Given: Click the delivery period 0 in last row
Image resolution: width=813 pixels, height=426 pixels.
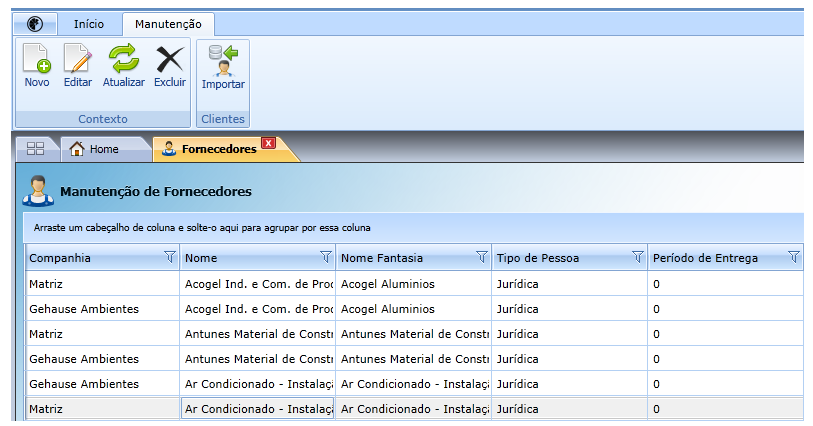Looking at the screenshot, I should [x=726, y=409].
